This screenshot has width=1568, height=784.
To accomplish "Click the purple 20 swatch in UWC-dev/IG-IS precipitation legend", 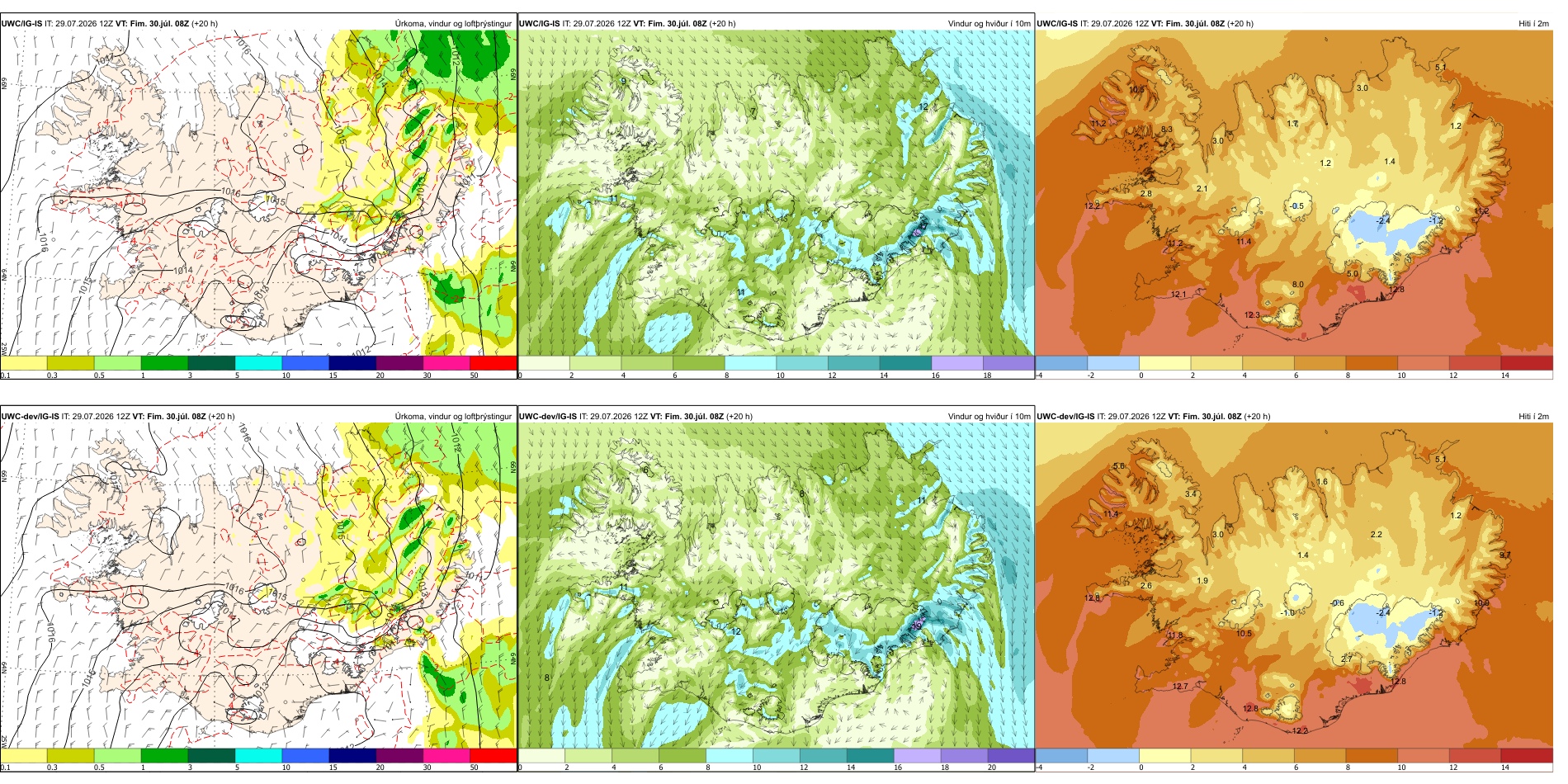I will pos(399,755).
